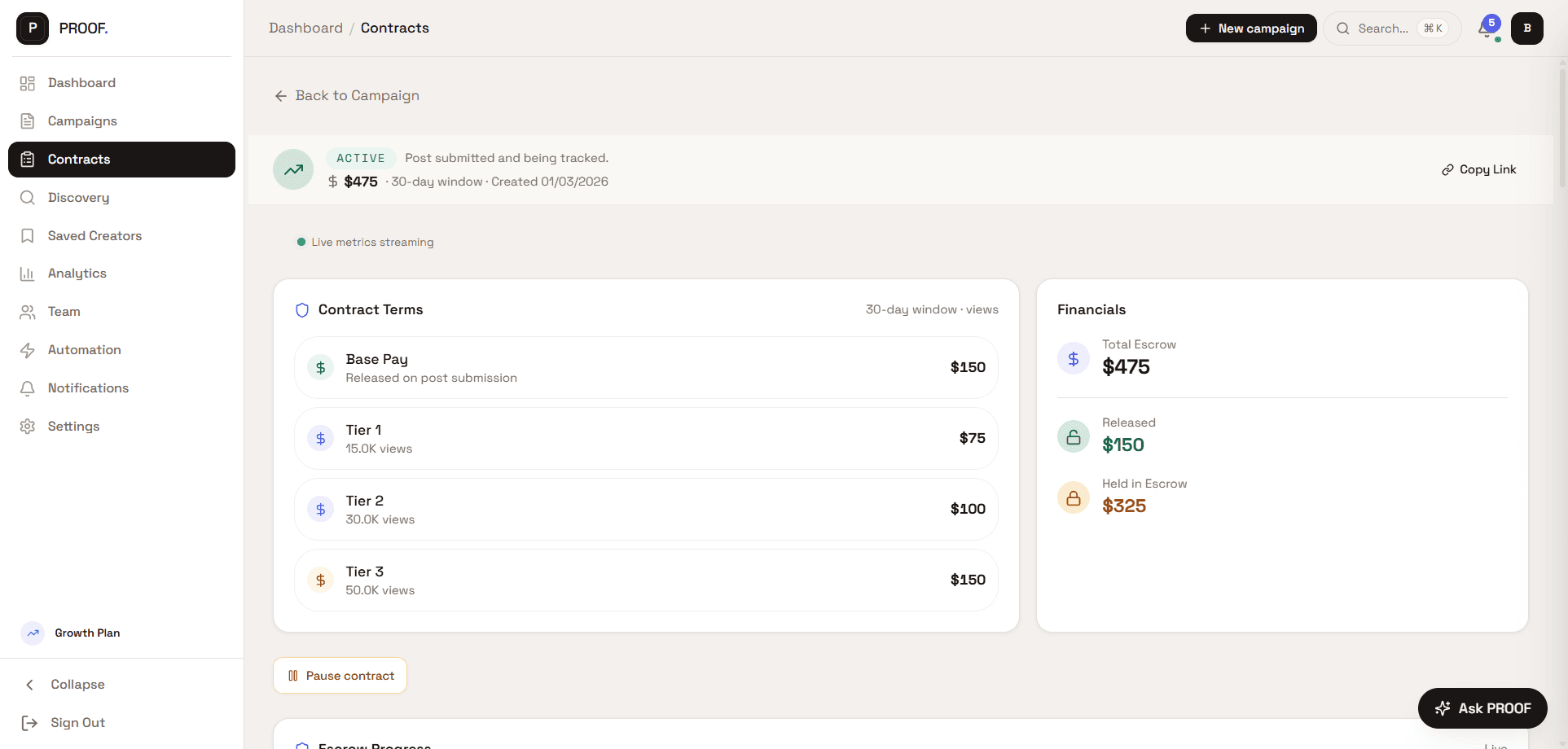Click the green trending status icon
Viewport: 1568px width, 749px height.
tap(293, 169)
